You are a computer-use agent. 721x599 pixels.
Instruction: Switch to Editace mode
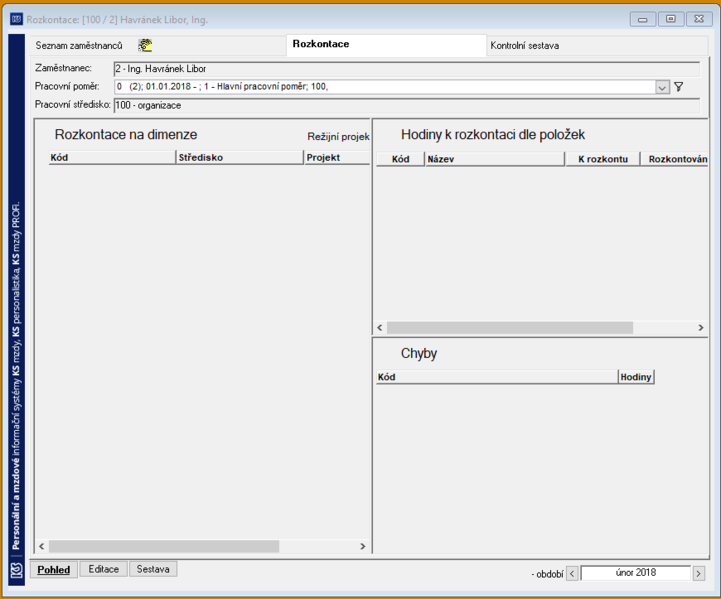click(103, 569)
